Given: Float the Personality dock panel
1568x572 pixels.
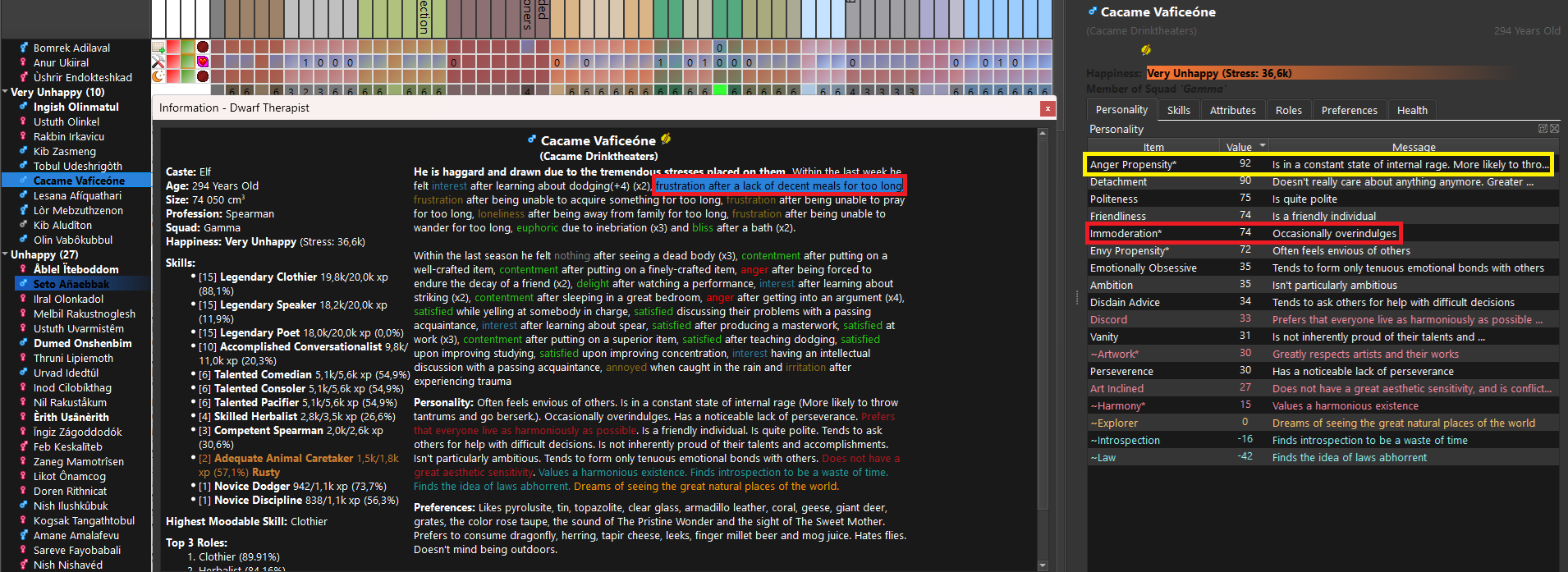Looking at the screenshot, I should pos(1543,129).
